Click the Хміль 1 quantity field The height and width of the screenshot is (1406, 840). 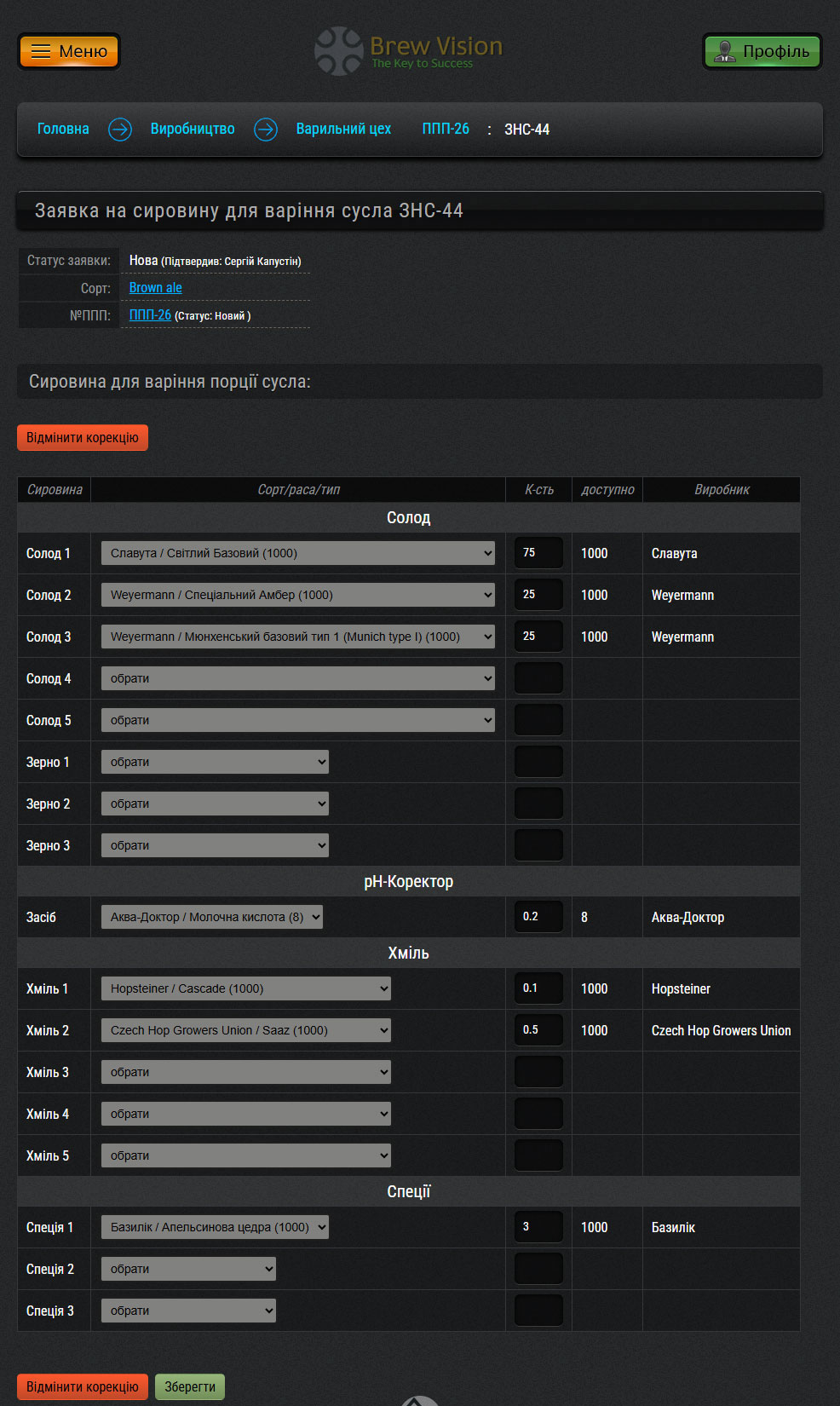point(538,988)
